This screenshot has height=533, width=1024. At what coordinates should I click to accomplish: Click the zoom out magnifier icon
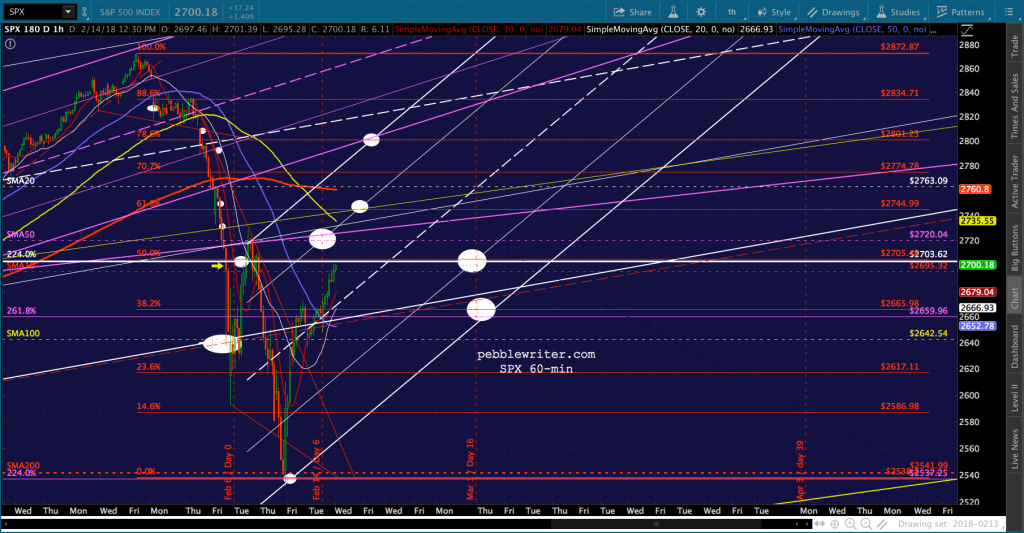866,524
